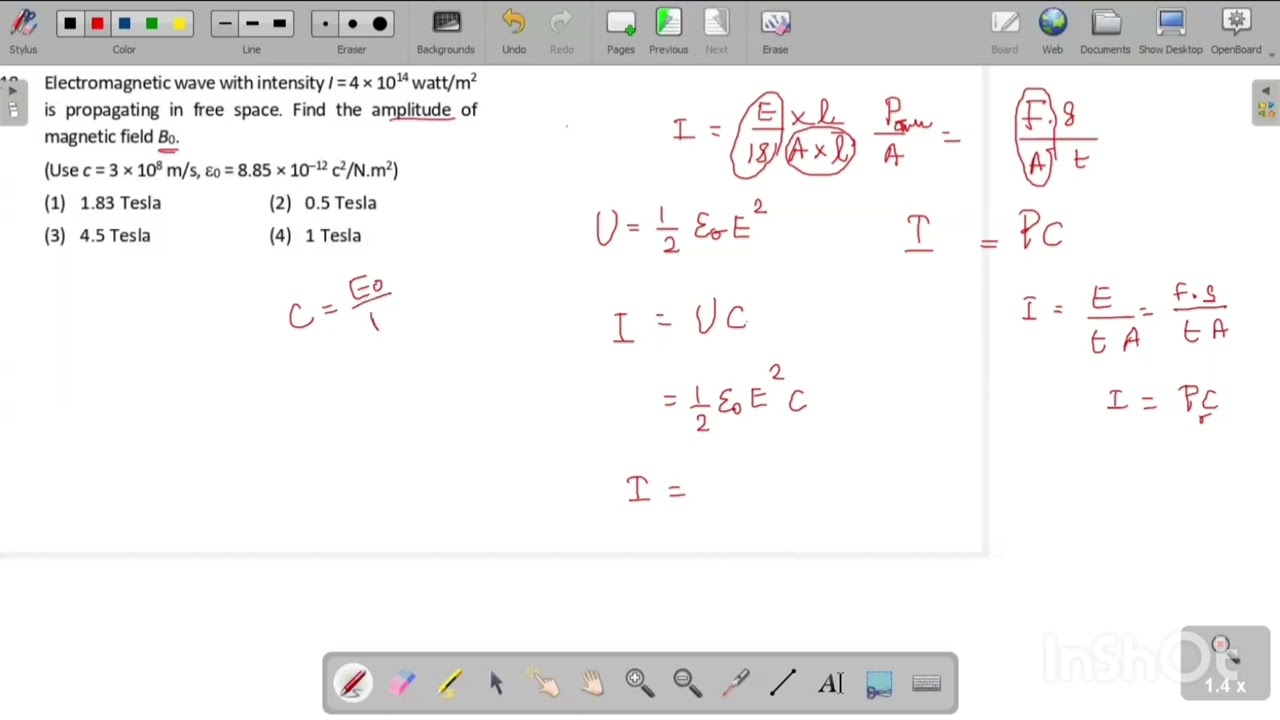The width and height of the screenshot is (1280, 720).
Task: Toggle the Stylus toolbar button
Action: point(23,31)
